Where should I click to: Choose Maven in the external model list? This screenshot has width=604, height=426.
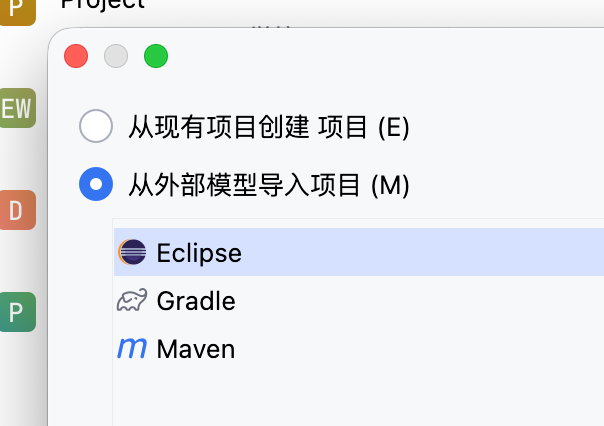pos(196,349)
